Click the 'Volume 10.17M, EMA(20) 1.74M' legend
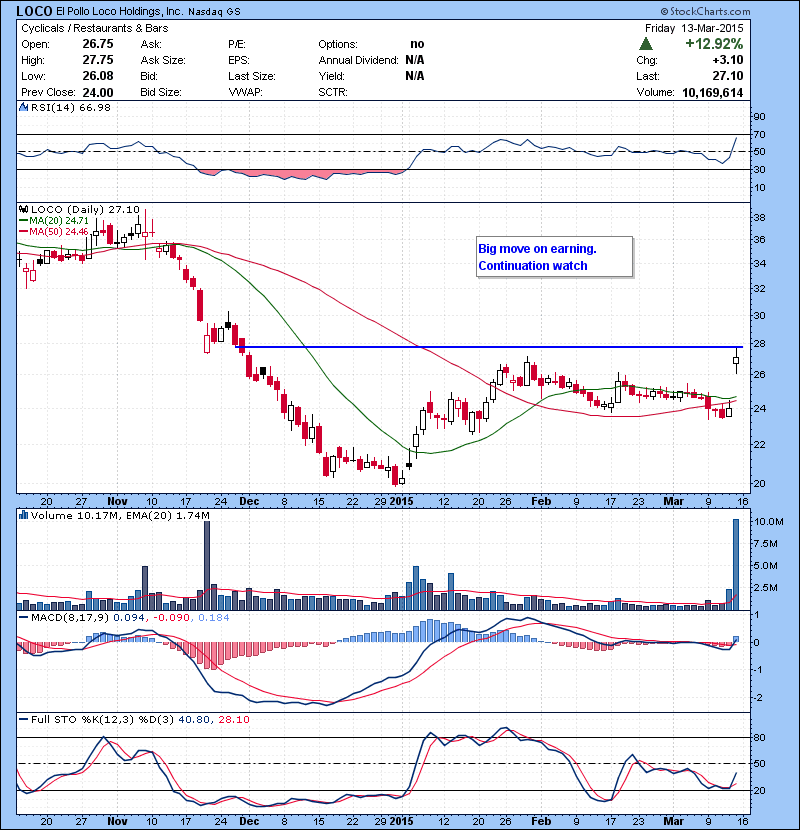Viewport: 800px width, 830px height. click(120, 516)
